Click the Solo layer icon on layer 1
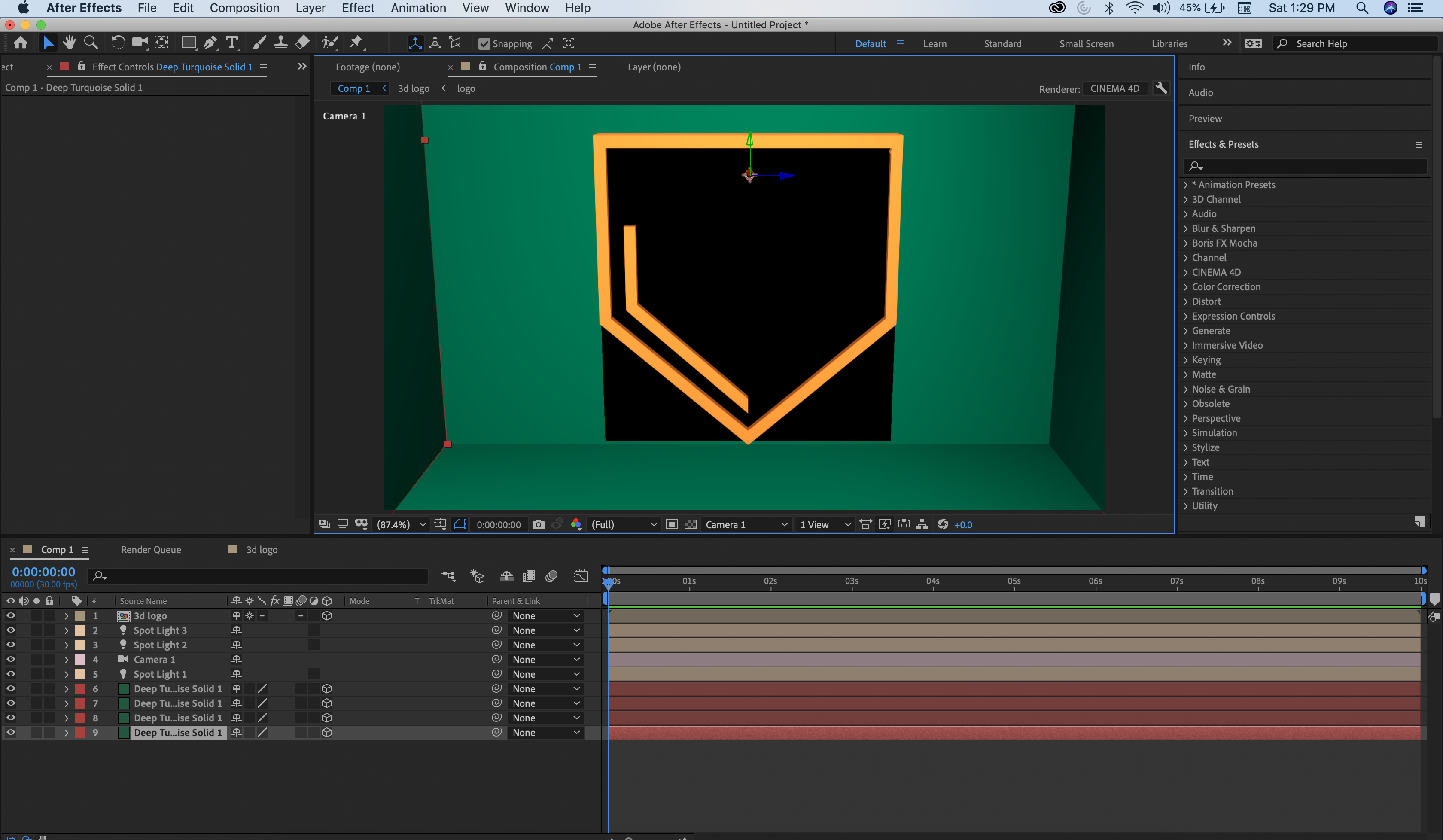Viewport: 1443px width, 840px height. pos(33,615)
